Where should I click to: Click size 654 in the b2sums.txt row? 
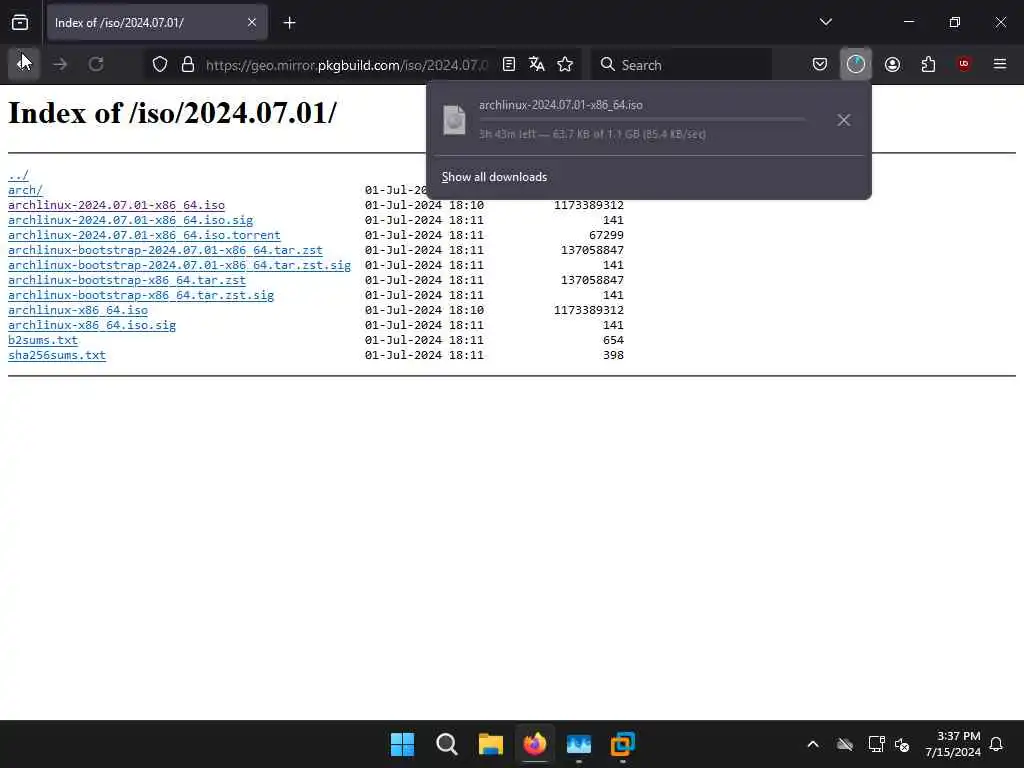coord(613,340)
